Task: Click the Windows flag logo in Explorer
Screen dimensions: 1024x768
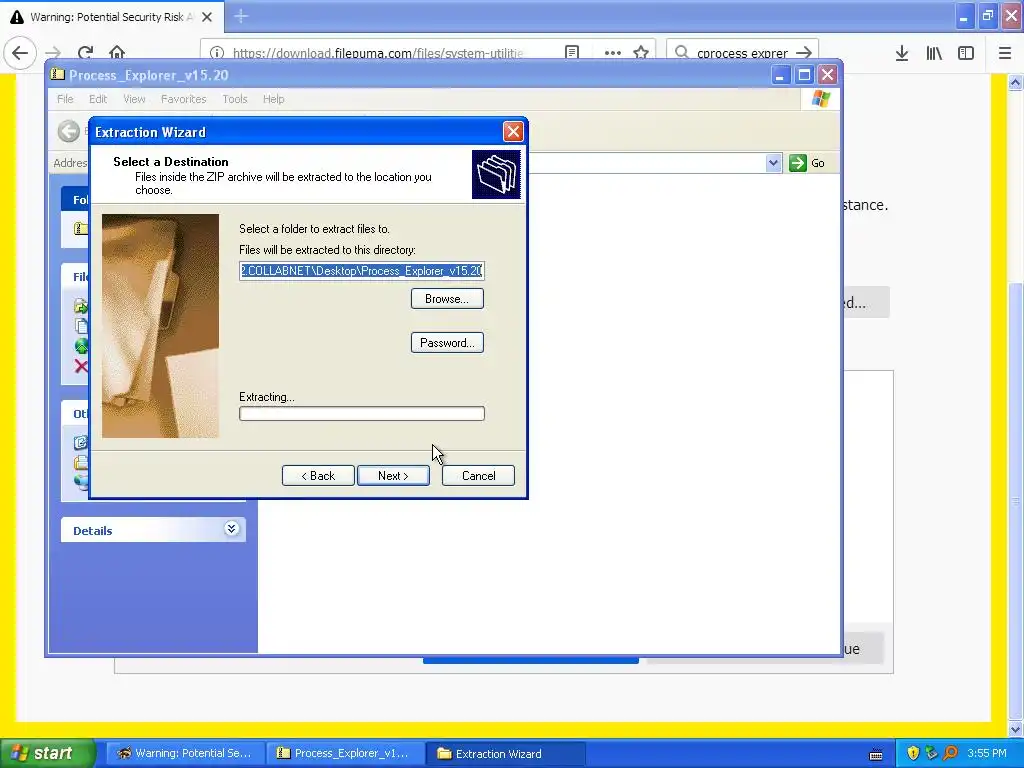Action: coord(820,99)
